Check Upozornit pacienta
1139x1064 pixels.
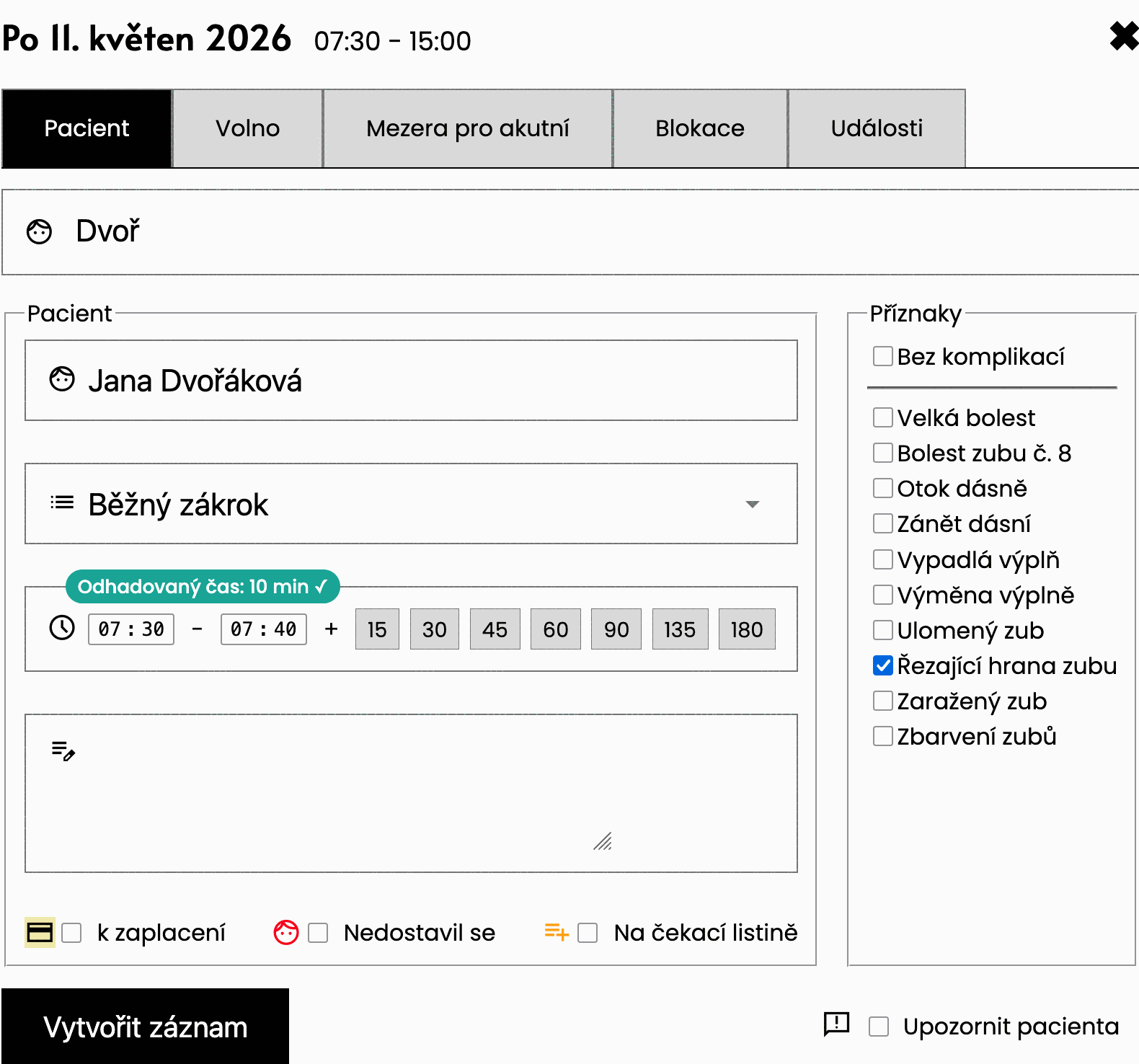tap(879, 1027)
